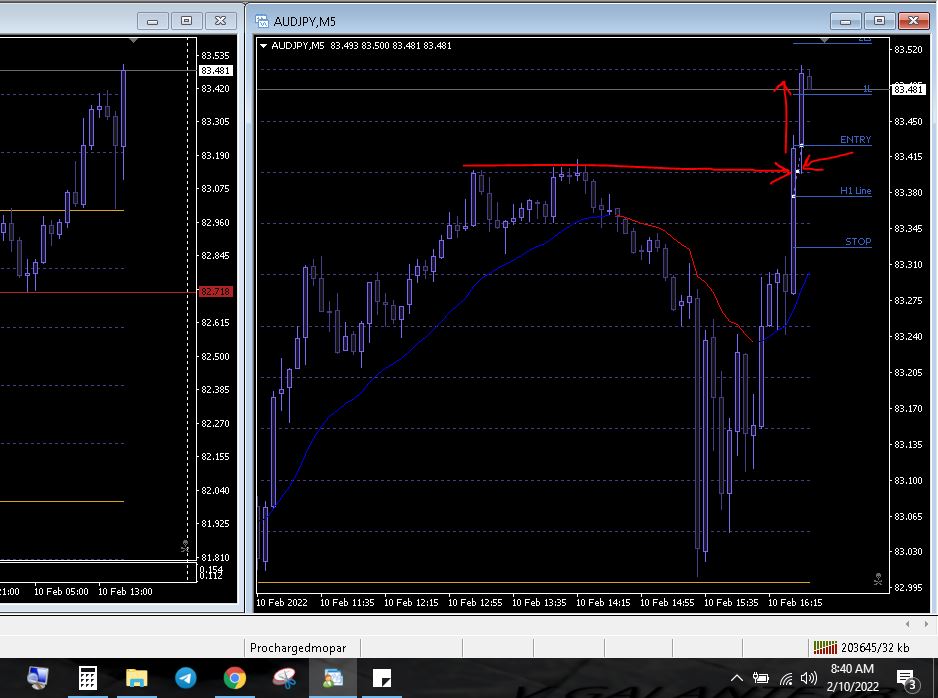Close the left chart window
938x698 pixels.
(x=221, y=21)
